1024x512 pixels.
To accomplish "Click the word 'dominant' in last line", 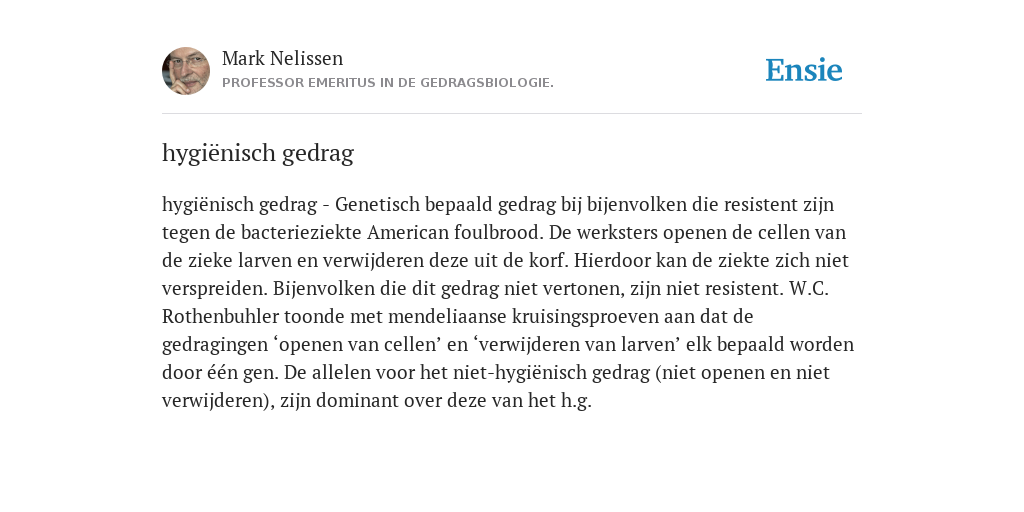I will pyautogui.click(x=359, y=401).
